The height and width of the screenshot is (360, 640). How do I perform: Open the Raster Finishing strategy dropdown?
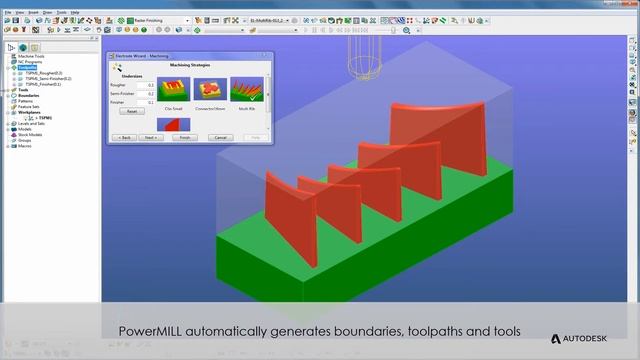point(187,20)
